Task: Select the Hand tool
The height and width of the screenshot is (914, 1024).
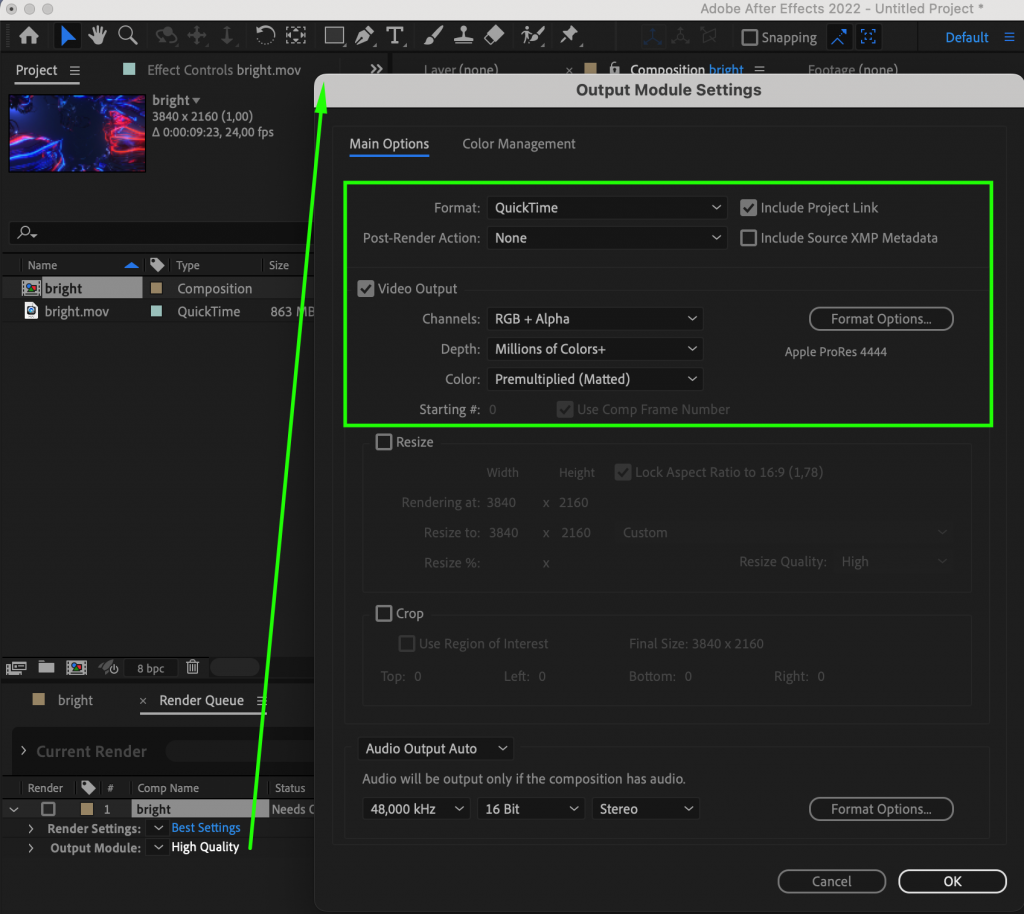Action: [97, 35]
